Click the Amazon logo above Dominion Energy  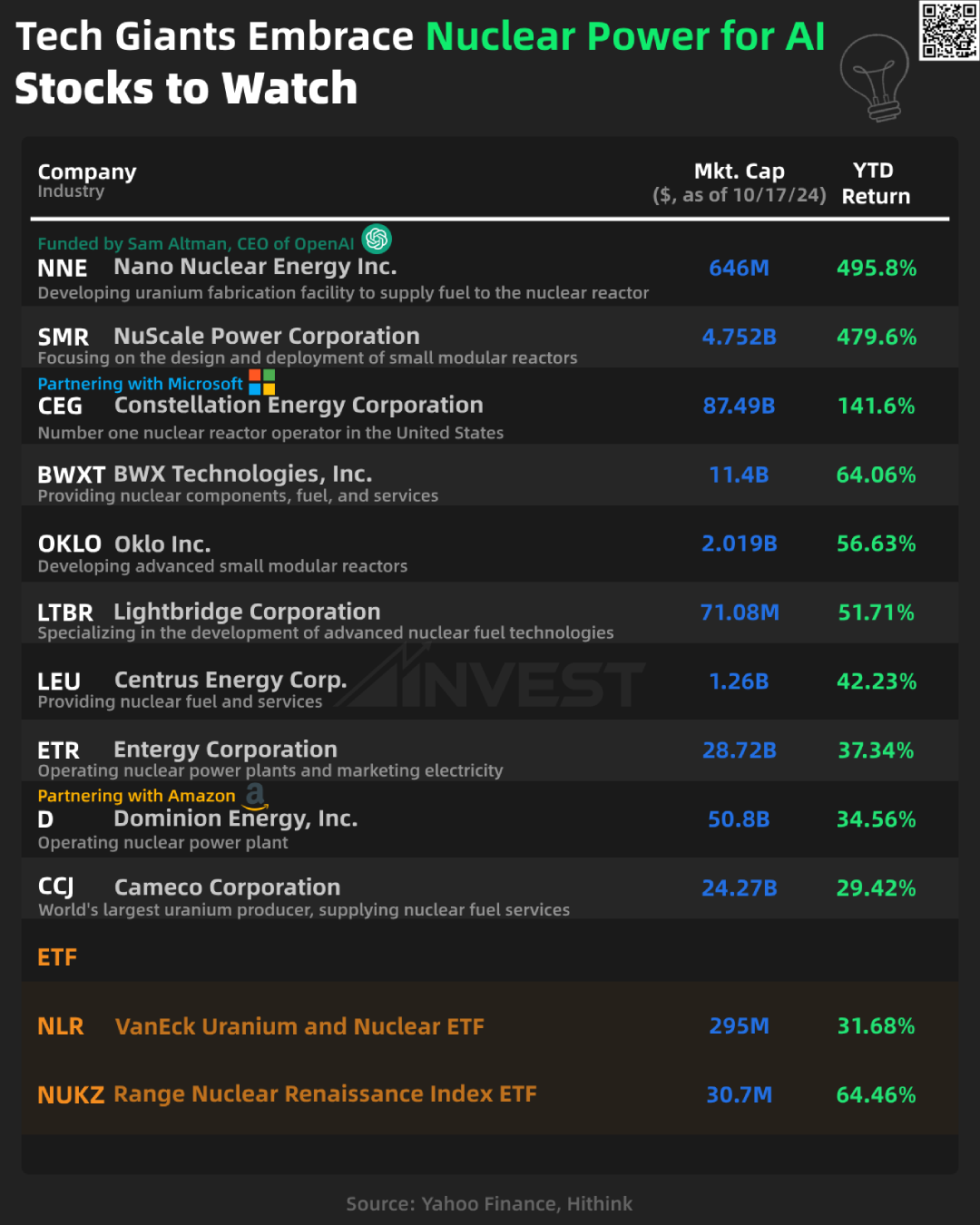click(x=256, y=795)
